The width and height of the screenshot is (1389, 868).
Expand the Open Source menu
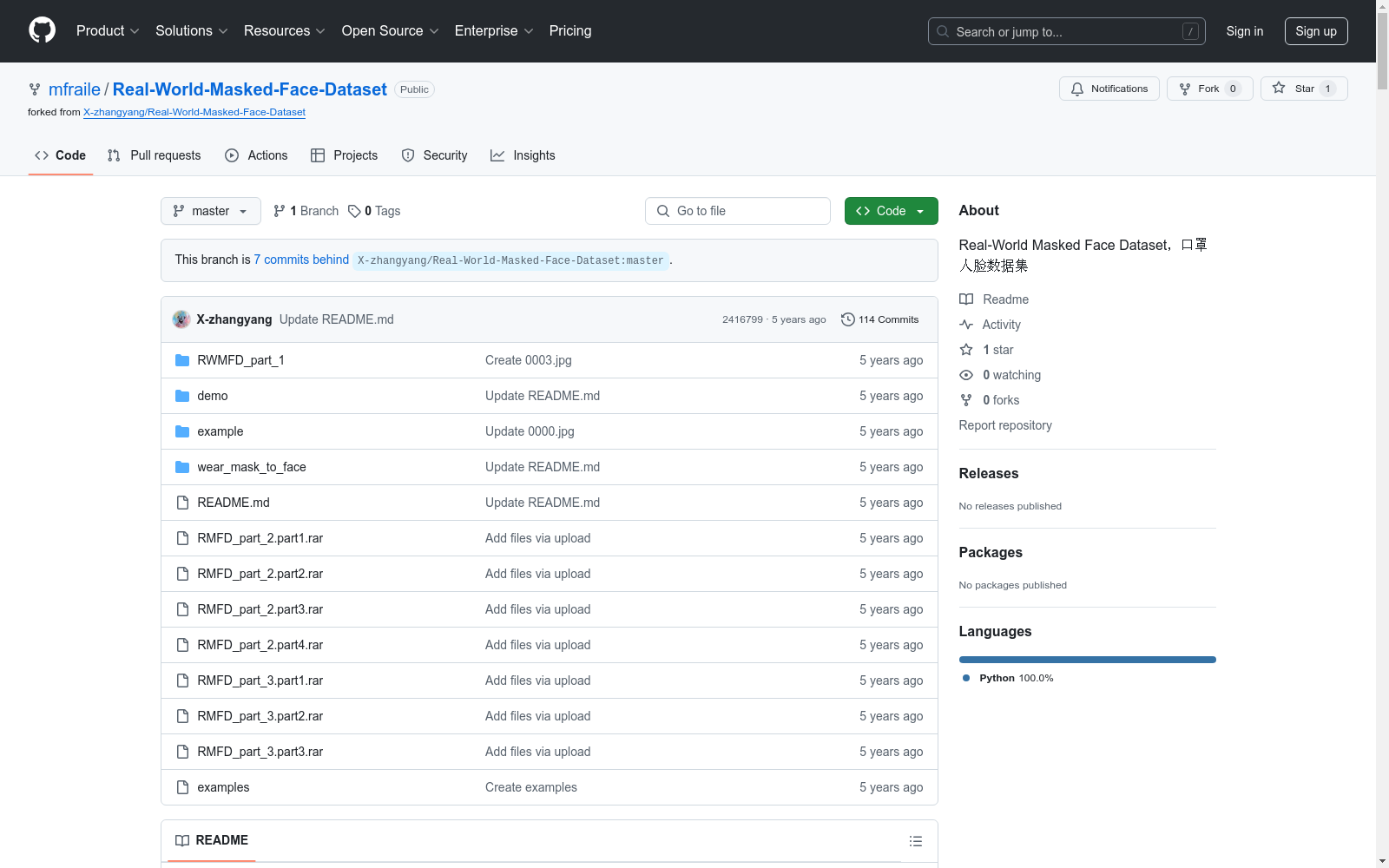pyautogui.click(x=391, y=31)
